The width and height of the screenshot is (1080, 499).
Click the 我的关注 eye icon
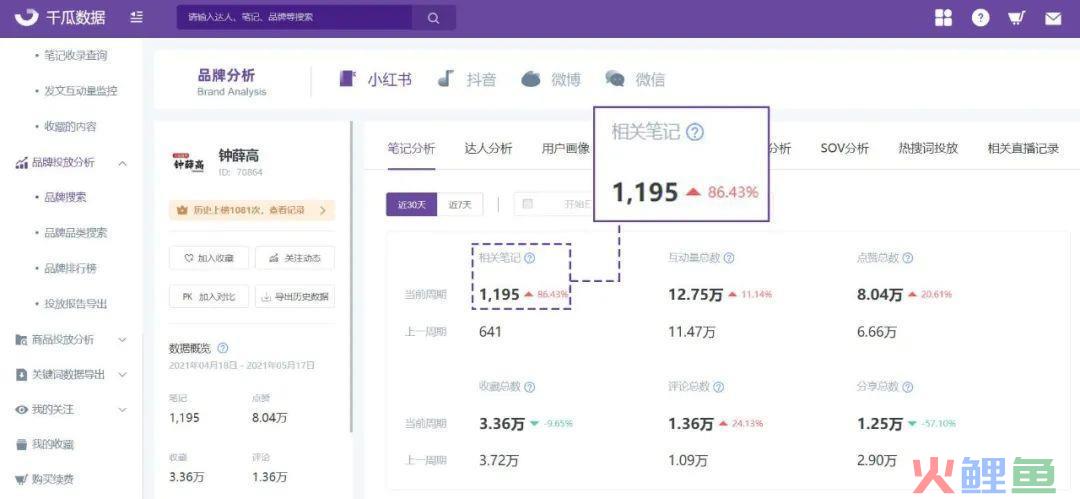[x=21, y=410]
